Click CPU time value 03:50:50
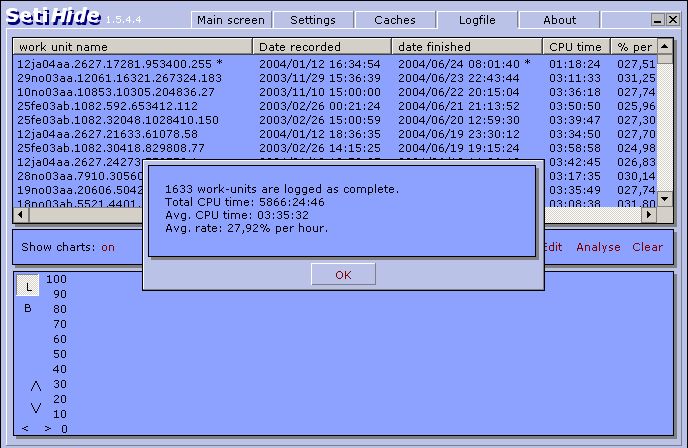Image resolution: width=688 pixels, height=448 pixels. point(574,106)
